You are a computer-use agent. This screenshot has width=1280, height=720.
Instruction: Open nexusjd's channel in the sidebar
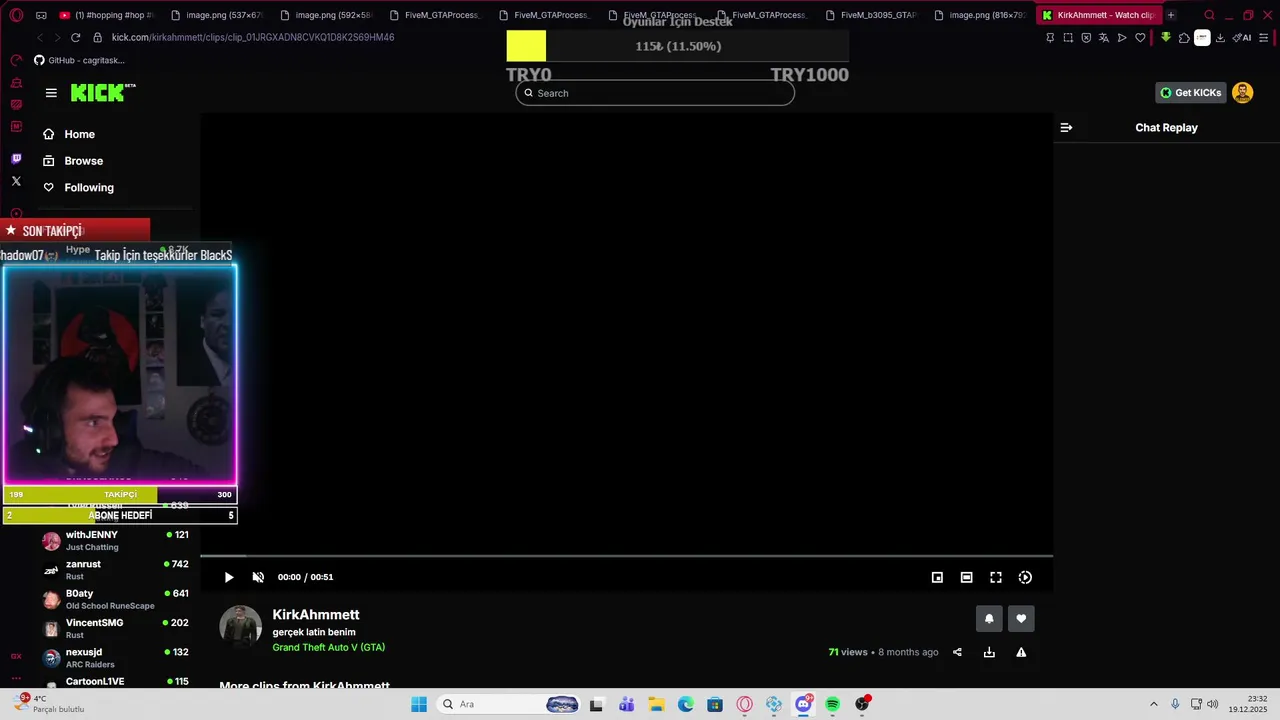point(115,658)
